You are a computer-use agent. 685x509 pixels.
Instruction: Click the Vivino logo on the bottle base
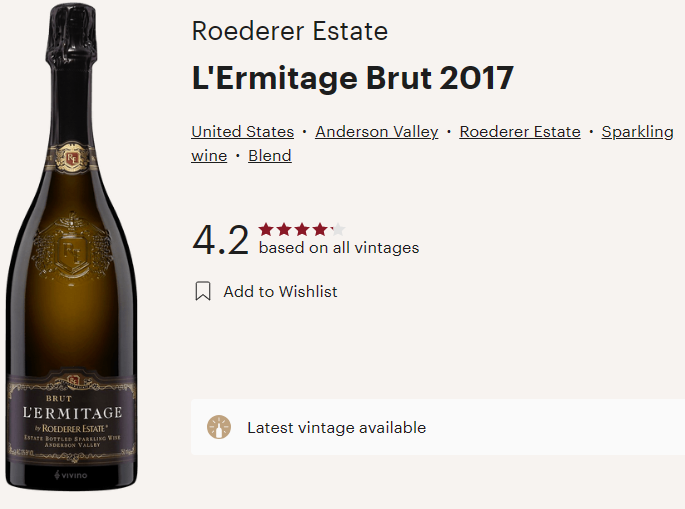(x=70, y=475)
